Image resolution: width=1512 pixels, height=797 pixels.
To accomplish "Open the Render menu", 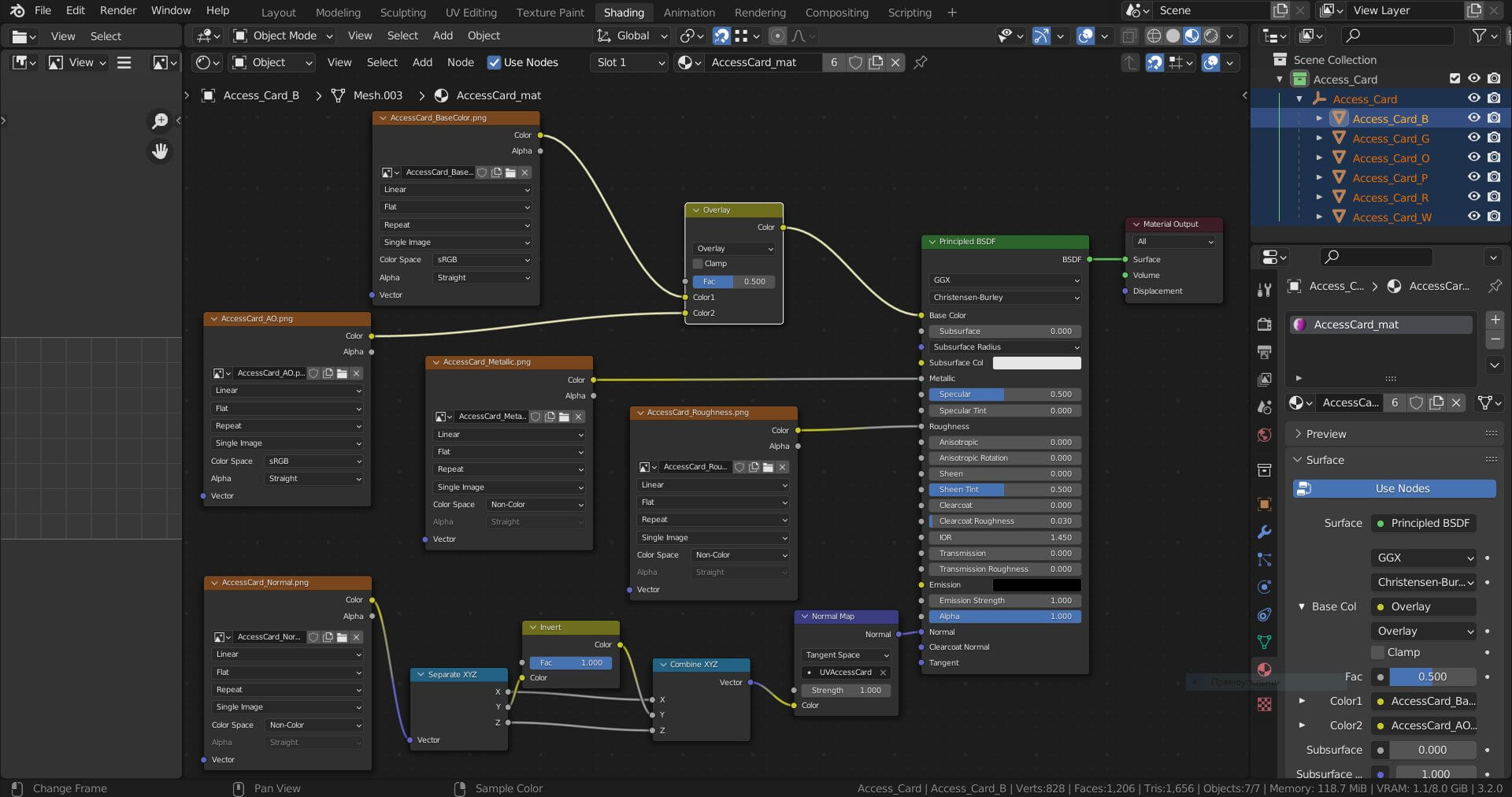I will pos(118,10).
